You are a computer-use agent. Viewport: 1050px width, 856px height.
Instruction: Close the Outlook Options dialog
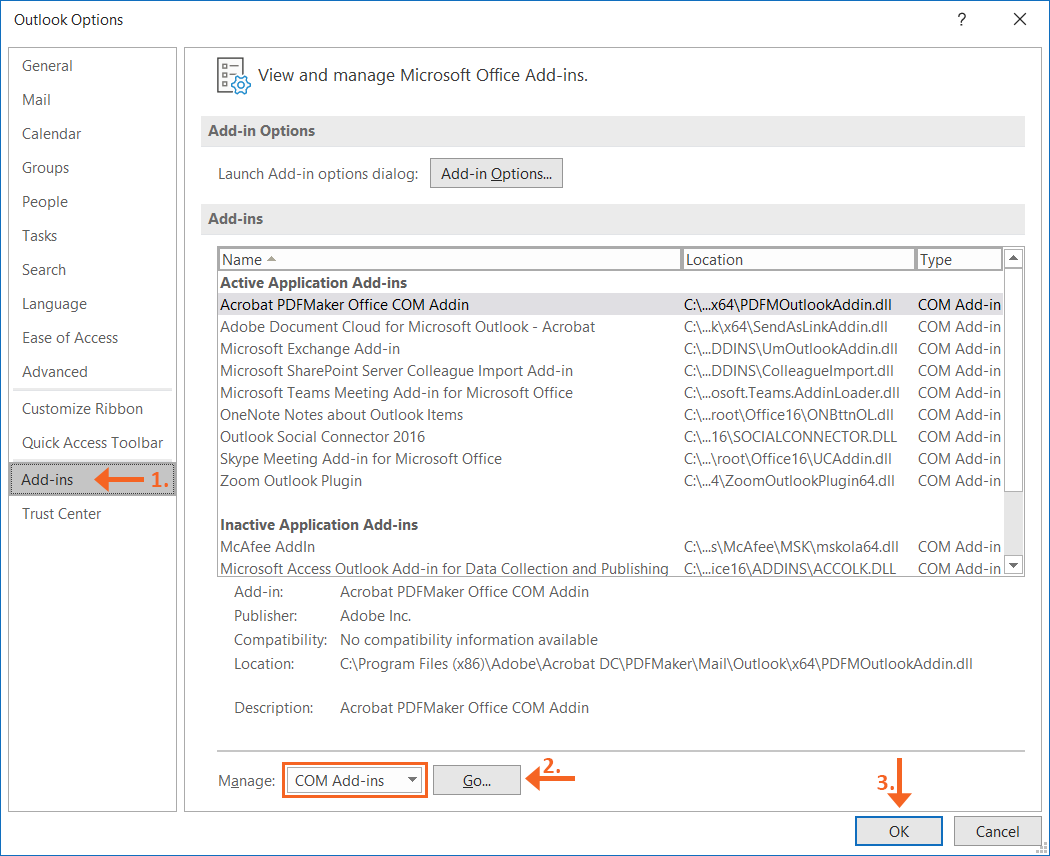click(x=1020, y=19)
